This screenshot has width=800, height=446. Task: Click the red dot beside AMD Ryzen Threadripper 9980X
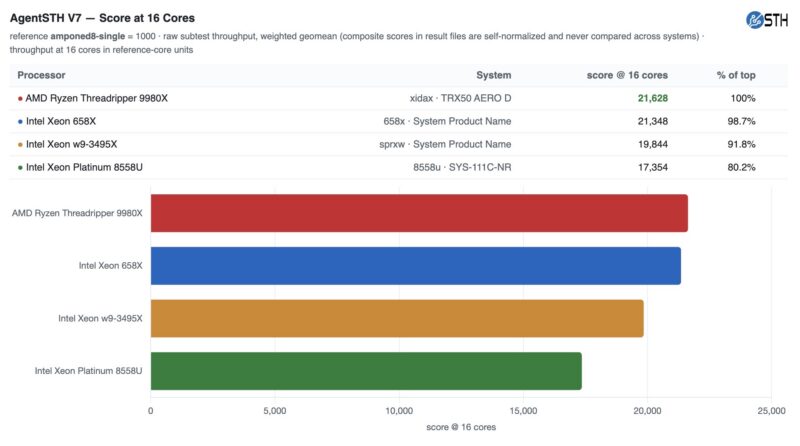(x=20, y=98)
